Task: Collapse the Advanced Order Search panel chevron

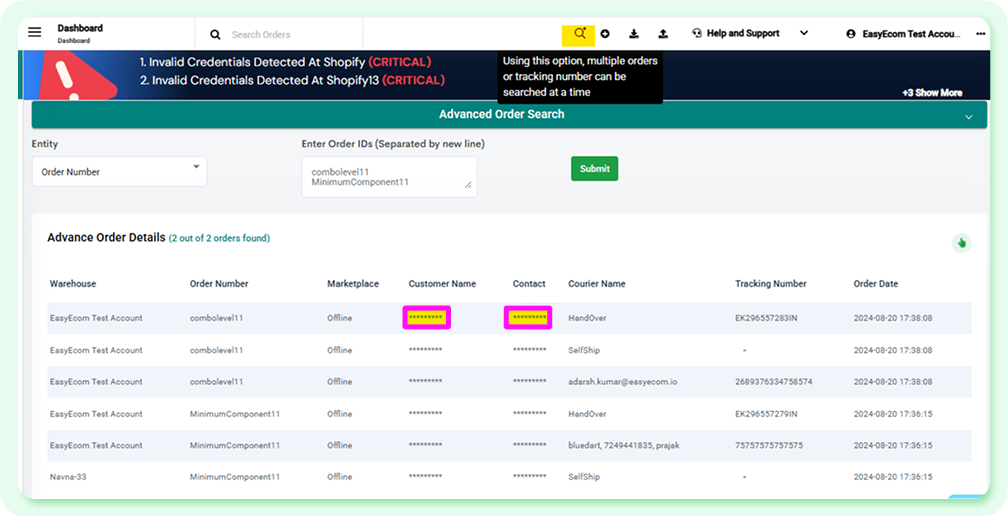Action: pyautogui.click(x=969, y=117)
